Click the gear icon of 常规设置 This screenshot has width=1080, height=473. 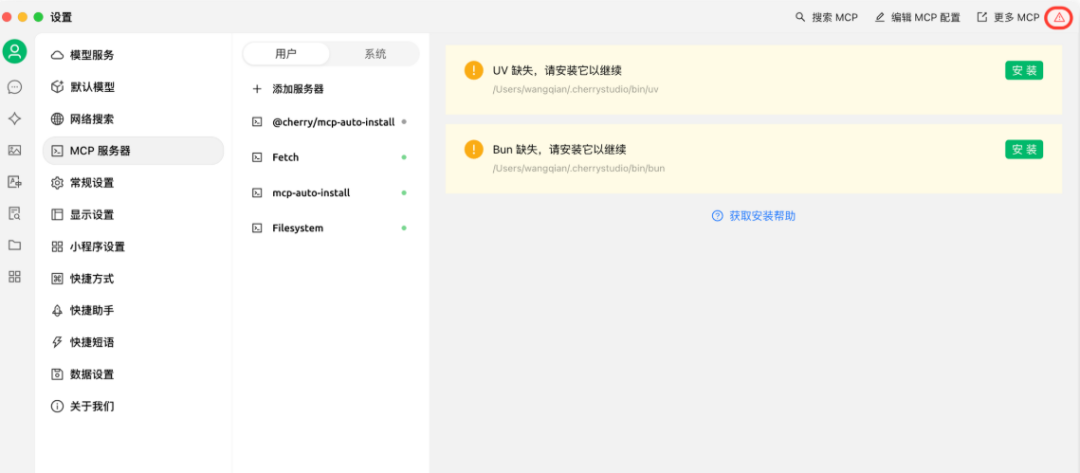point(57,183)
